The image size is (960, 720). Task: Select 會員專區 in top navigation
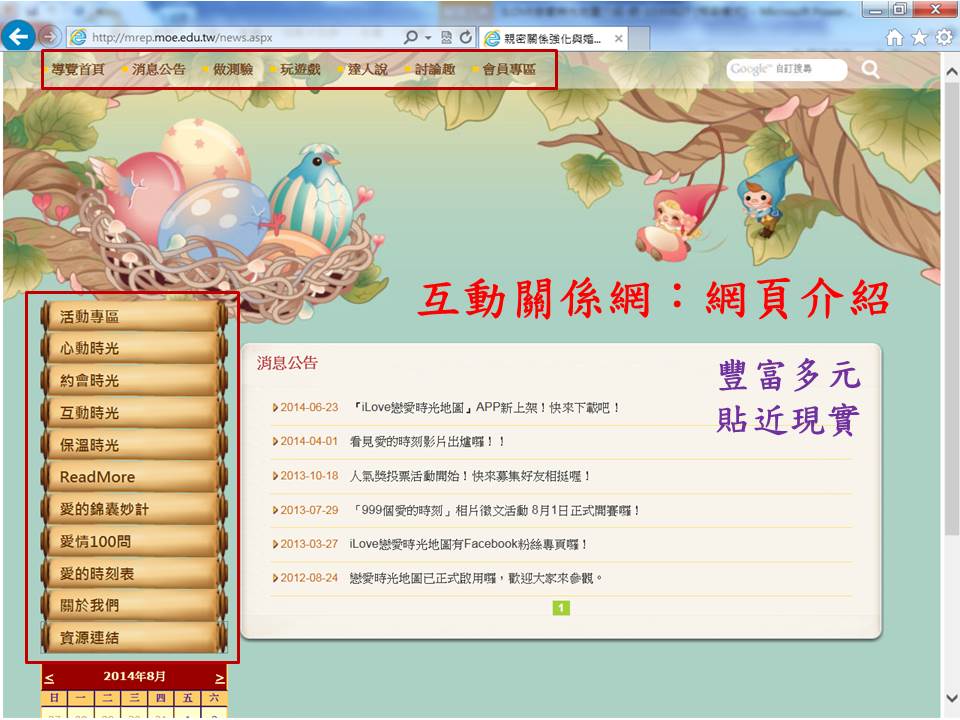(x=508, y=70)
